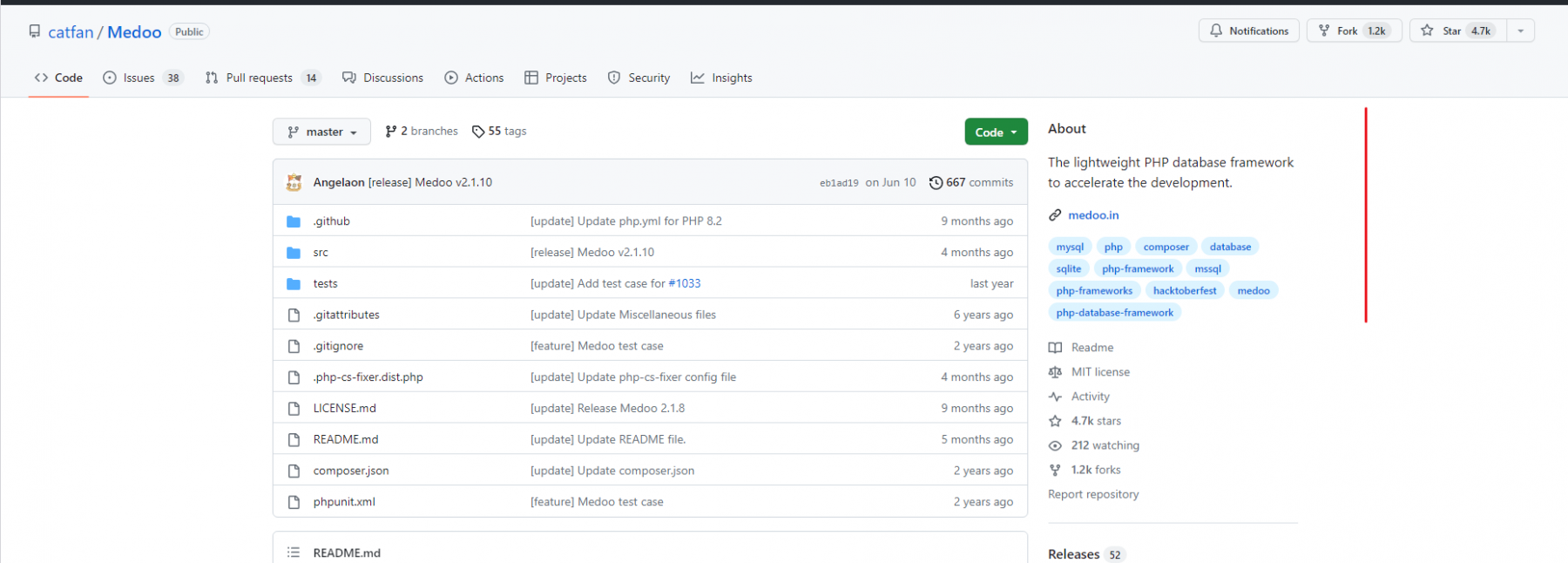Click the composer.json file icon
Viewport: 1568px width, 563px height.
pyautogui.click(x=294, y=471)
